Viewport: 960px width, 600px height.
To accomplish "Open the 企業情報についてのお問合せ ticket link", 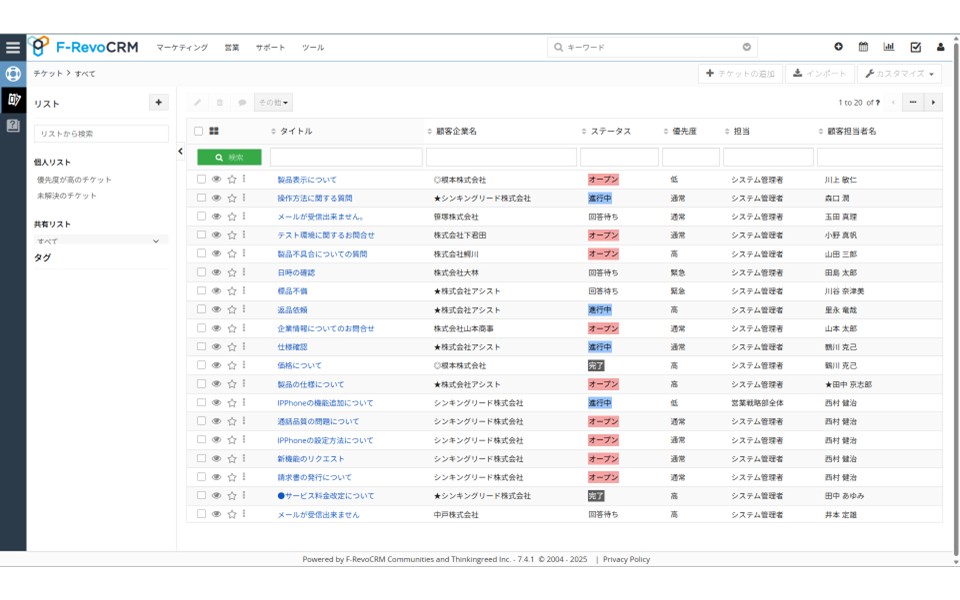I will pyautogui.click(x=326, y=328).
